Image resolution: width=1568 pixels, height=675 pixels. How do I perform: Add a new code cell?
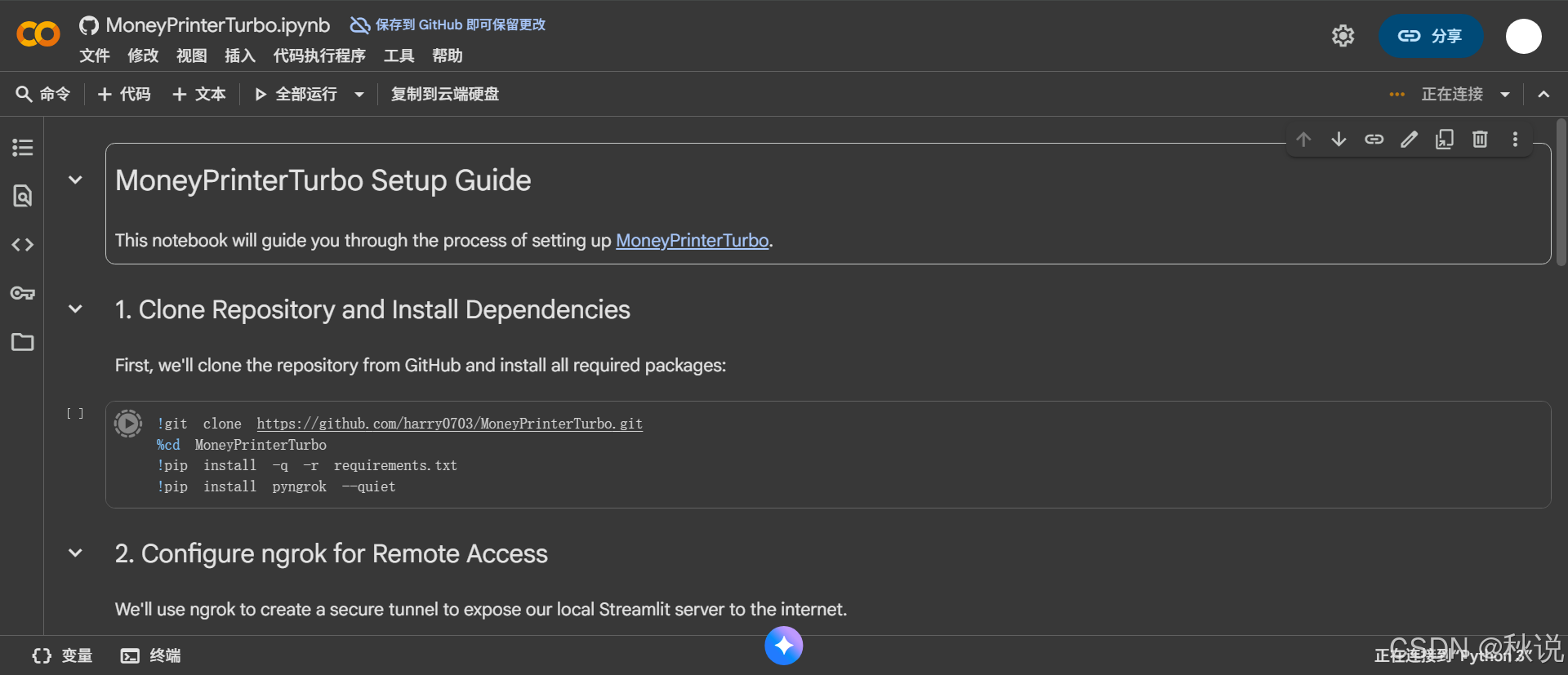click(x=124, y=94)
